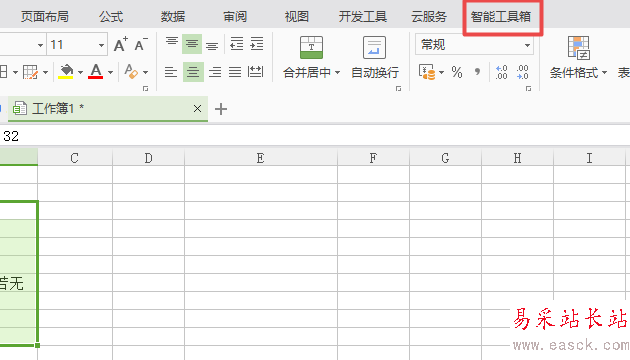Increase decimal places
Image resolution: width=630 pixels, height=360 pixels.
point(502,72)
